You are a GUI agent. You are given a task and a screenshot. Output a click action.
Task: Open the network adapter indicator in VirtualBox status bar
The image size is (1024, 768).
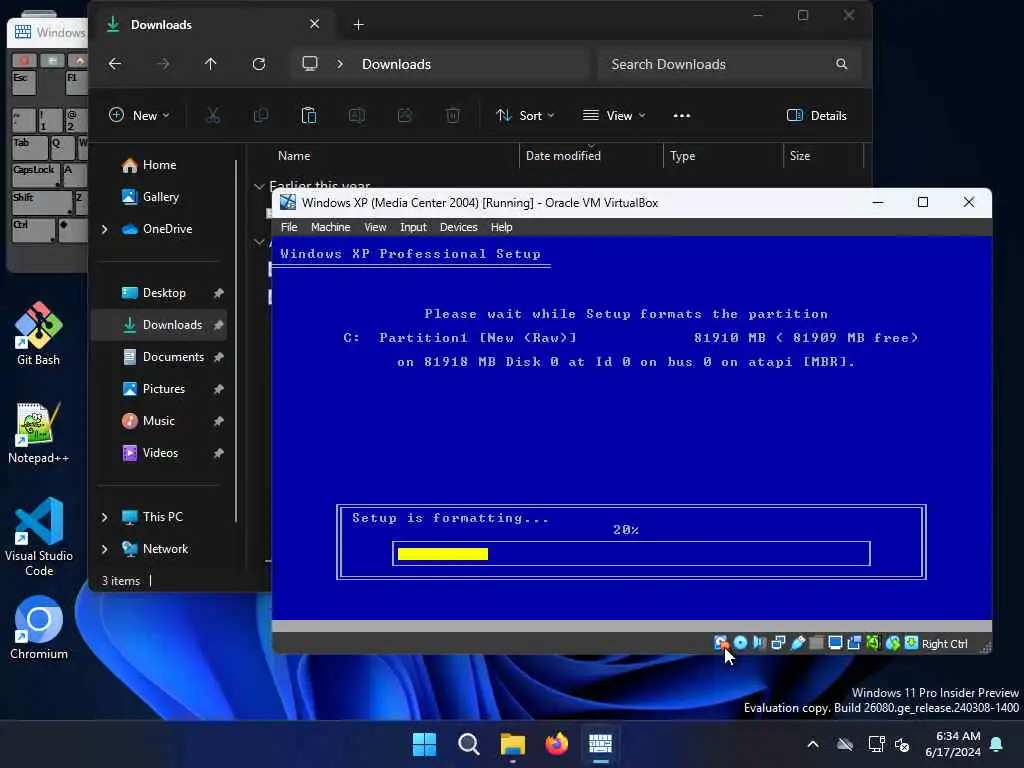coord(778,643)
